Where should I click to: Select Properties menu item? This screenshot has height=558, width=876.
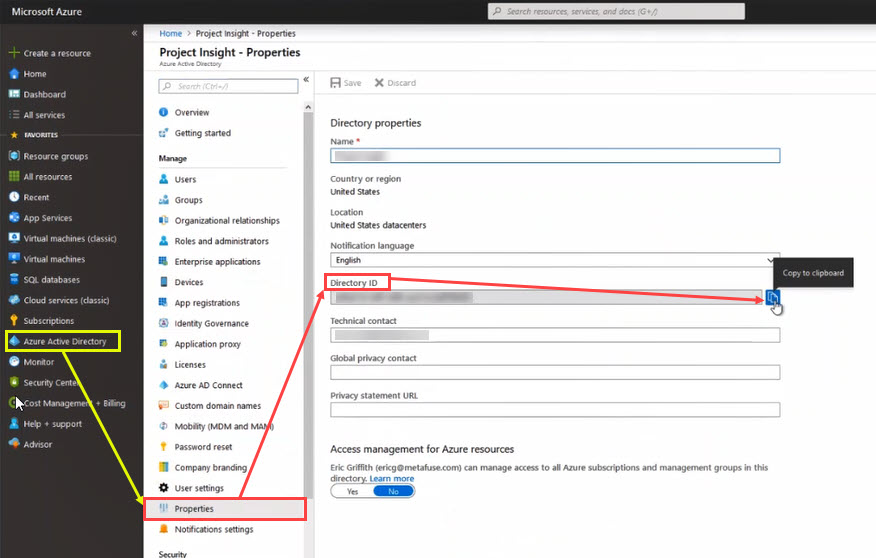[x=225, y=509]
